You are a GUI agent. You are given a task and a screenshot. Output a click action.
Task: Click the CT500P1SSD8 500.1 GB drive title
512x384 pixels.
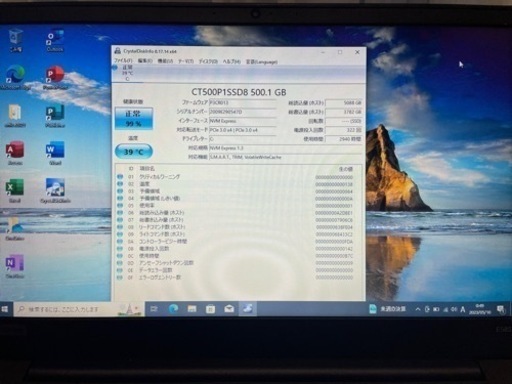(239, 92)
